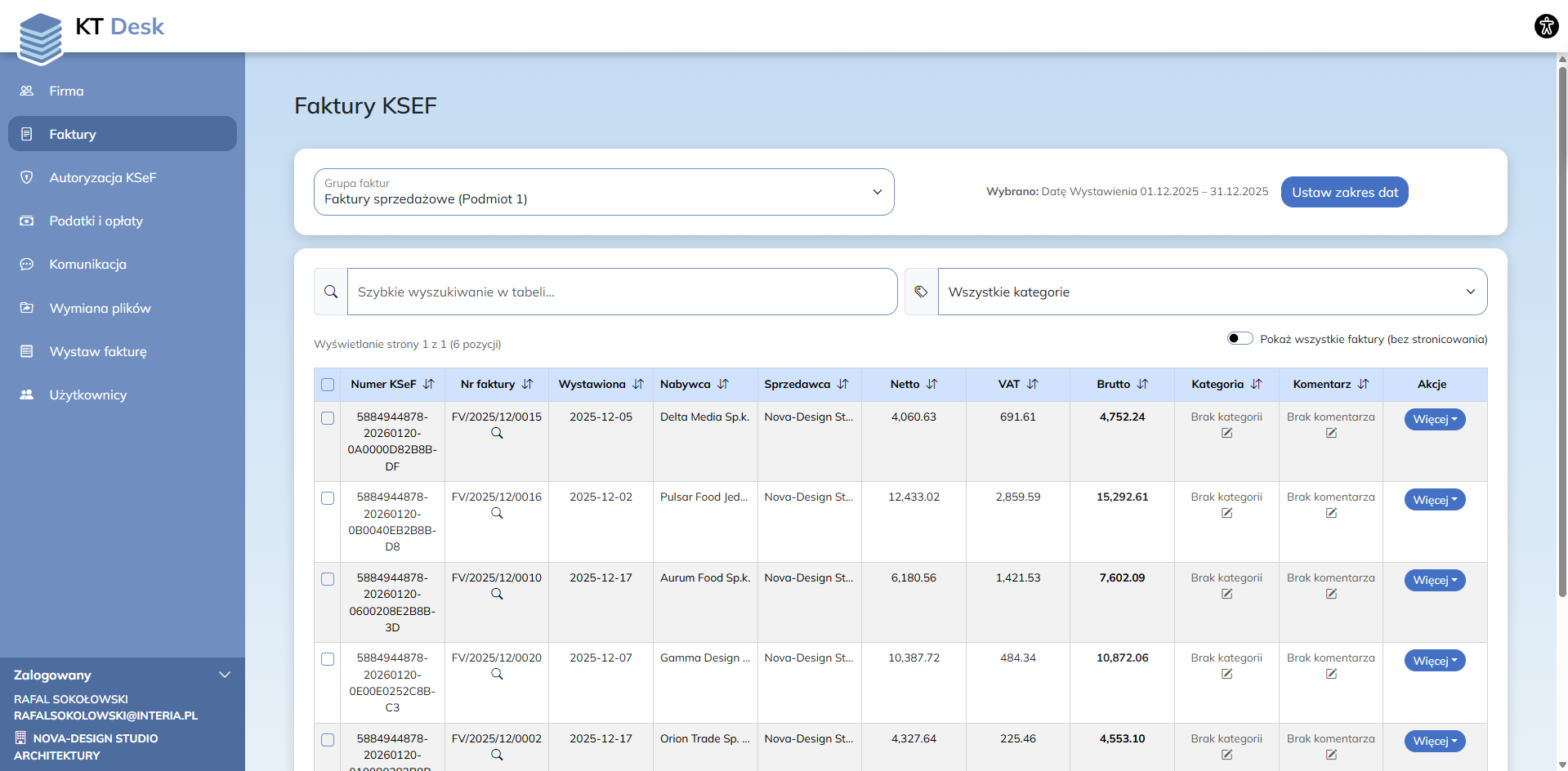Image resolution: width=1568 pixels, height=771 pixels.
Task: Sort by Brutto column arrows
Action: coord(1142,385)
